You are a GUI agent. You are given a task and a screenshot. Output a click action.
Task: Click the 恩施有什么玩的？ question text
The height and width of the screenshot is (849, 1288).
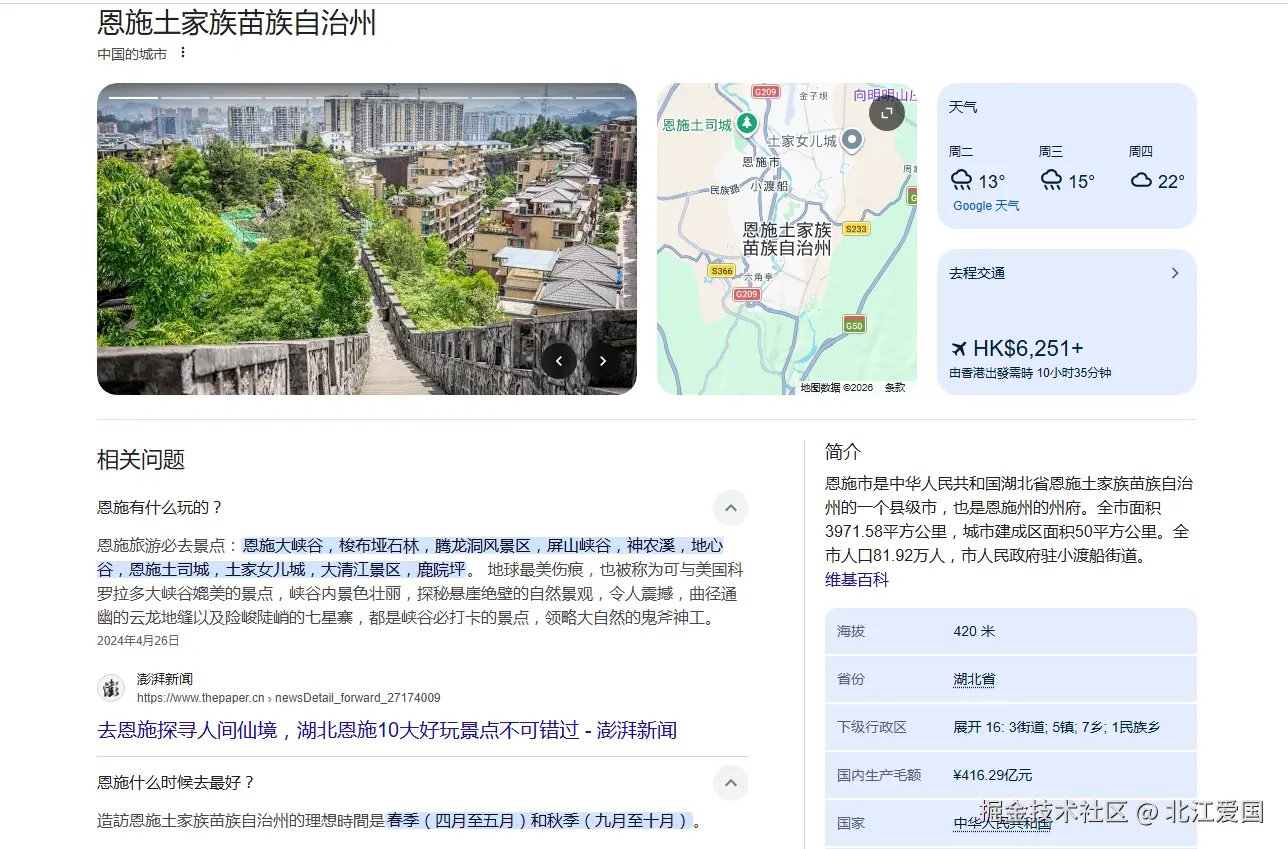coord(160,508)
